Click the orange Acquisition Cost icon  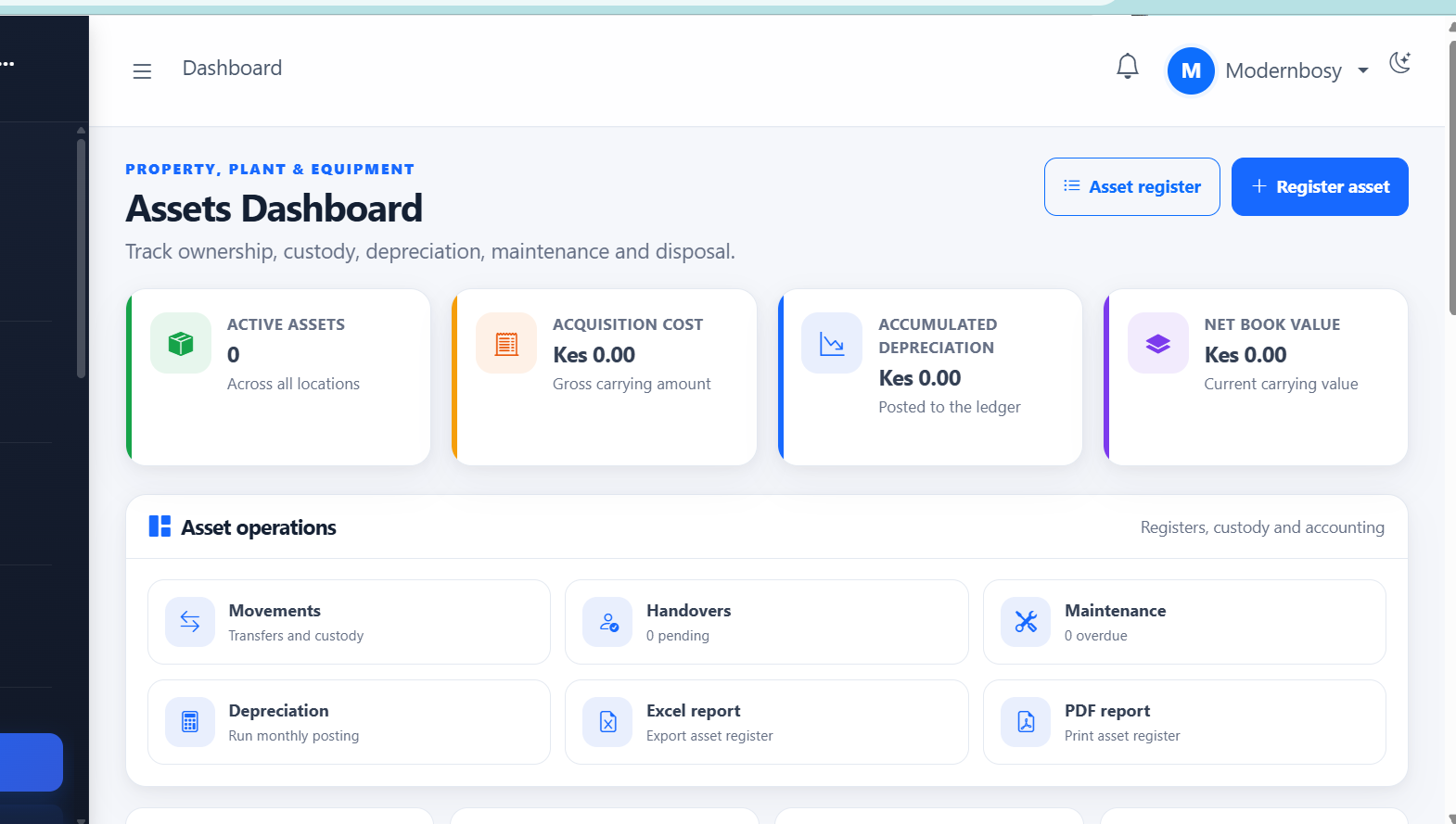(x=506, y=344)
